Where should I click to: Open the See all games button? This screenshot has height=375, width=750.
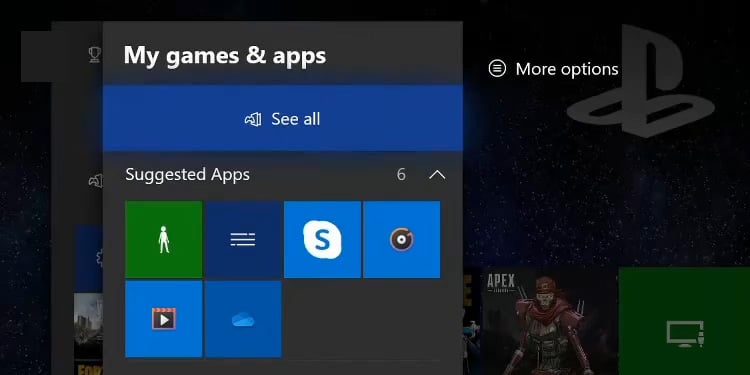tap(283, 119)
